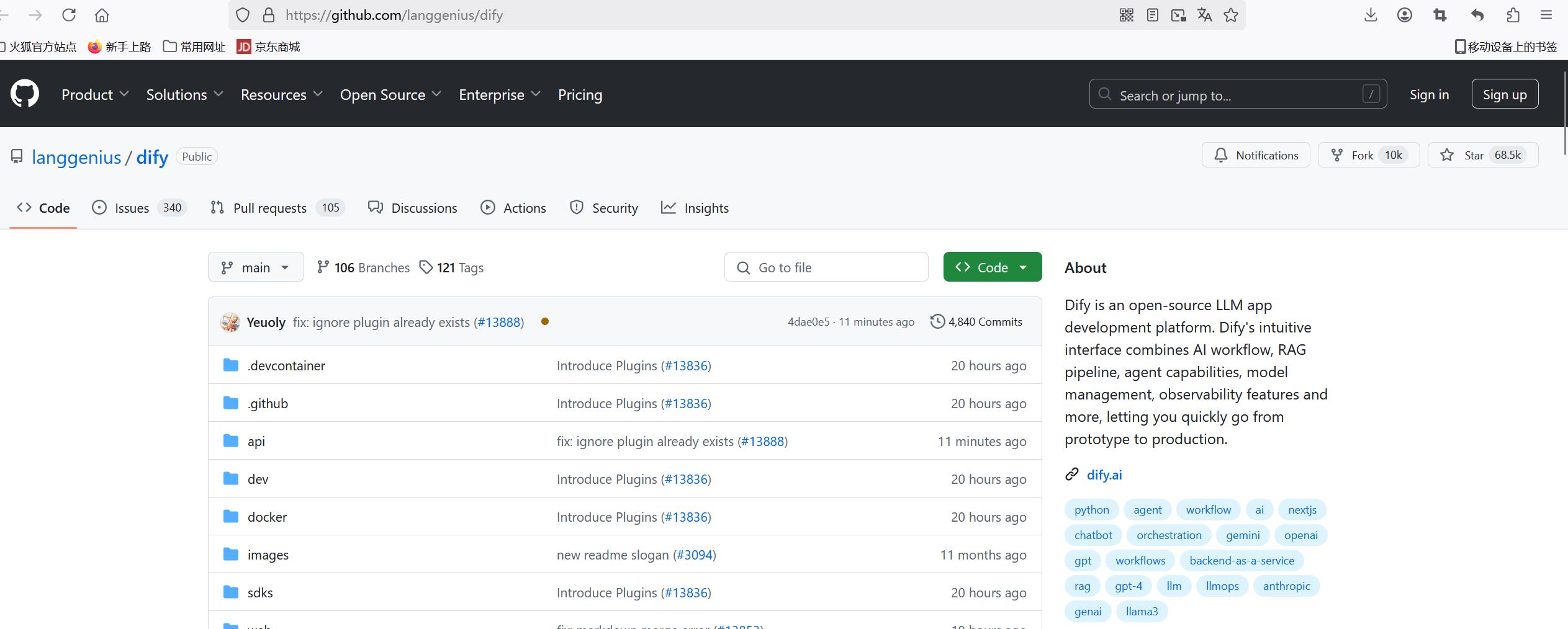Expand the Open Source menu
1568x629 pixels.
pos(390,94)
